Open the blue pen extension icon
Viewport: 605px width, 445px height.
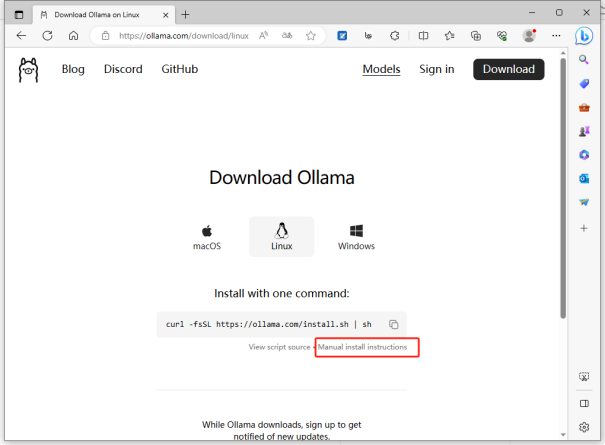[x=342, y=36]
